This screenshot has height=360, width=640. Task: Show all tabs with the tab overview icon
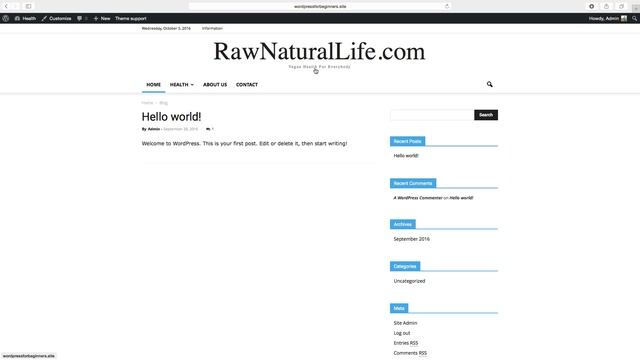[621, 6]
